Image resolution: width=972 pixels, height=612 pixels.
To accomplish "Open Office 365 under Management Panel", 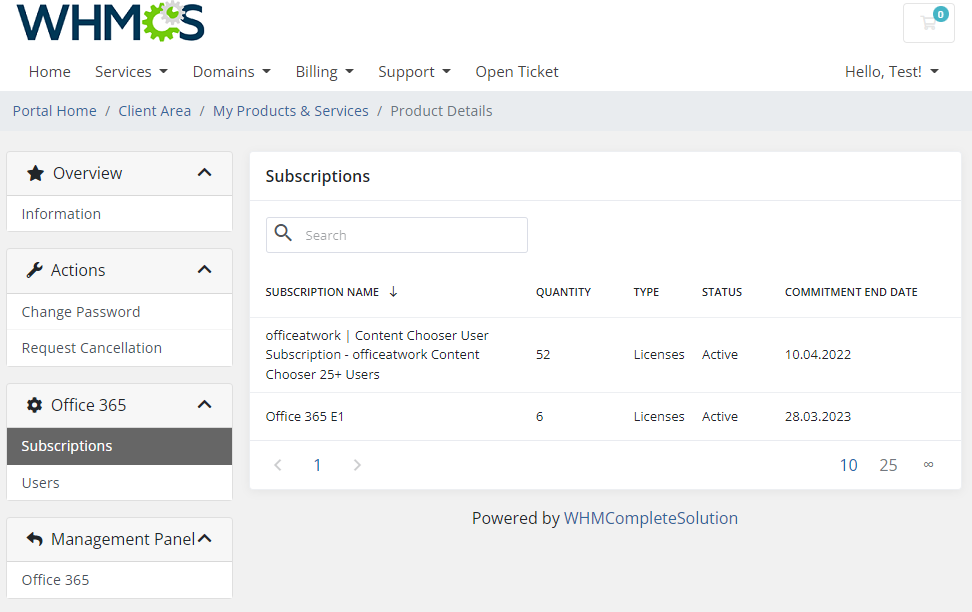I will click(x=120, y=580).
